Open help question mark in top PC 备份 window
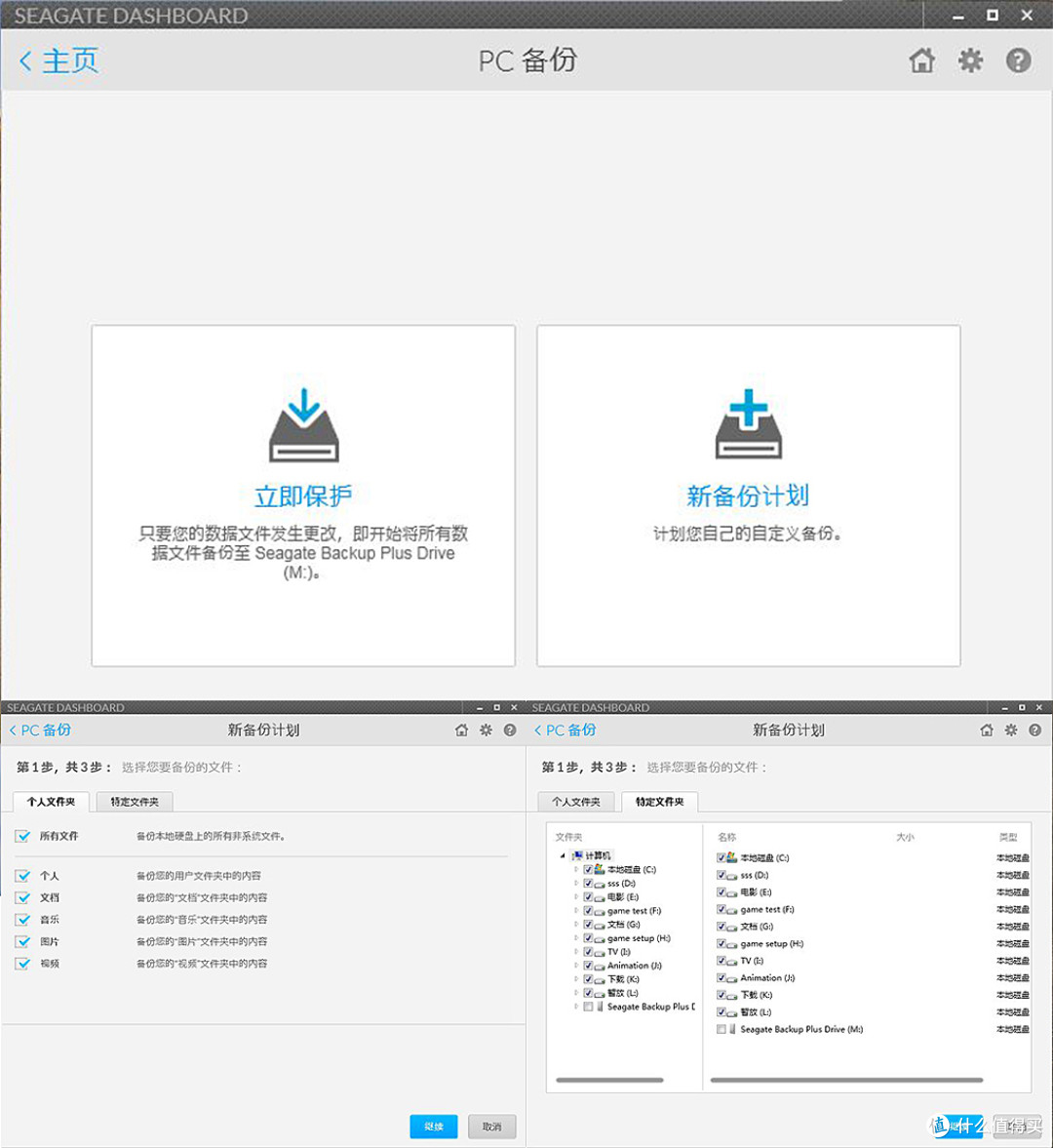This screenshot has width=1053, height=1148. [x=1019, y=60]
